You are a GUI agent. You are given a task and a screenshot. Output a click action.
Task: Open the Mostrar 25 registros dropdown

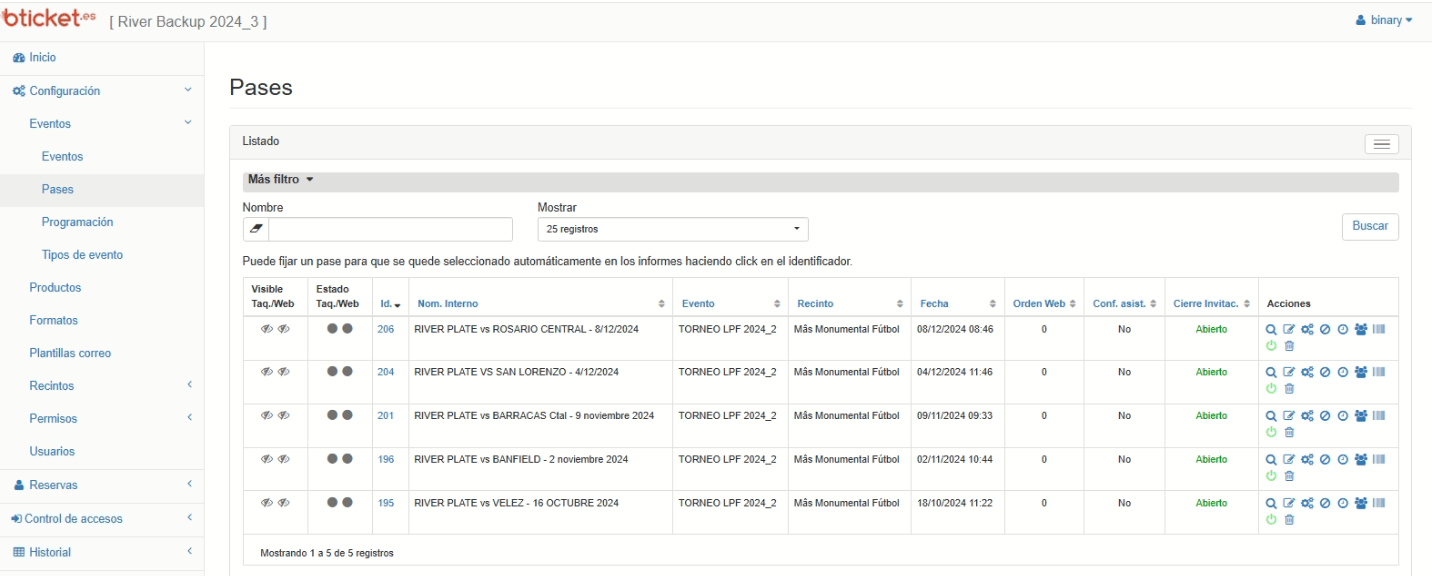point(673,229)
